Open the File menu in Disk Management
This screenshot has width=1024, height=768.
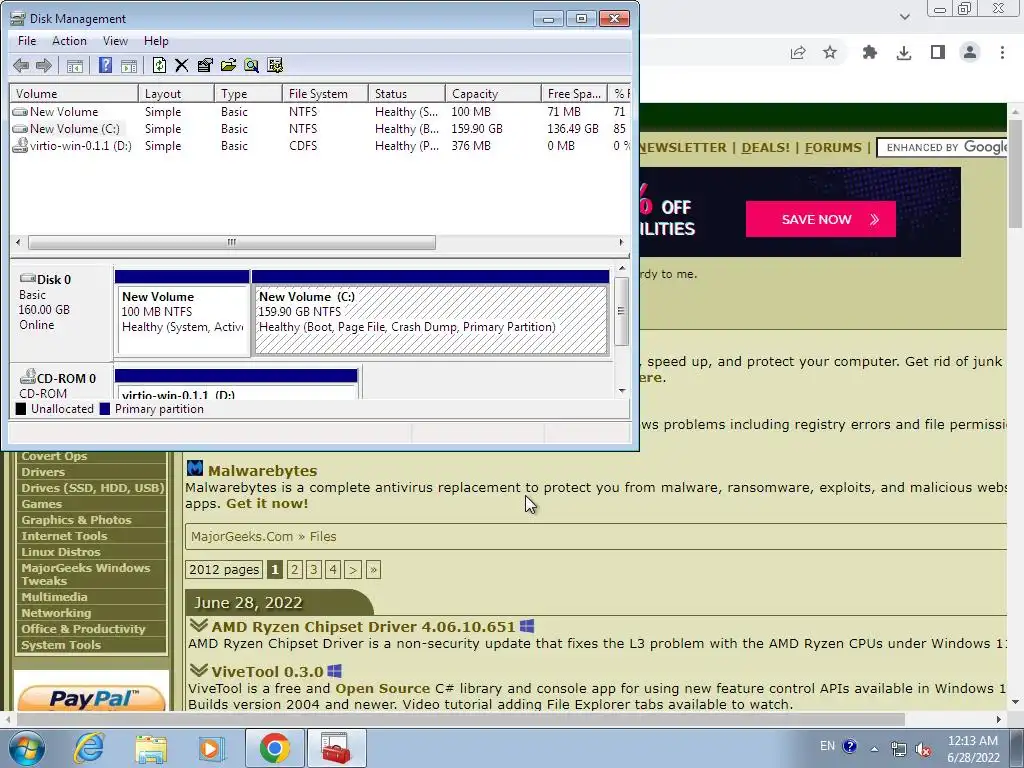point(27,40)
